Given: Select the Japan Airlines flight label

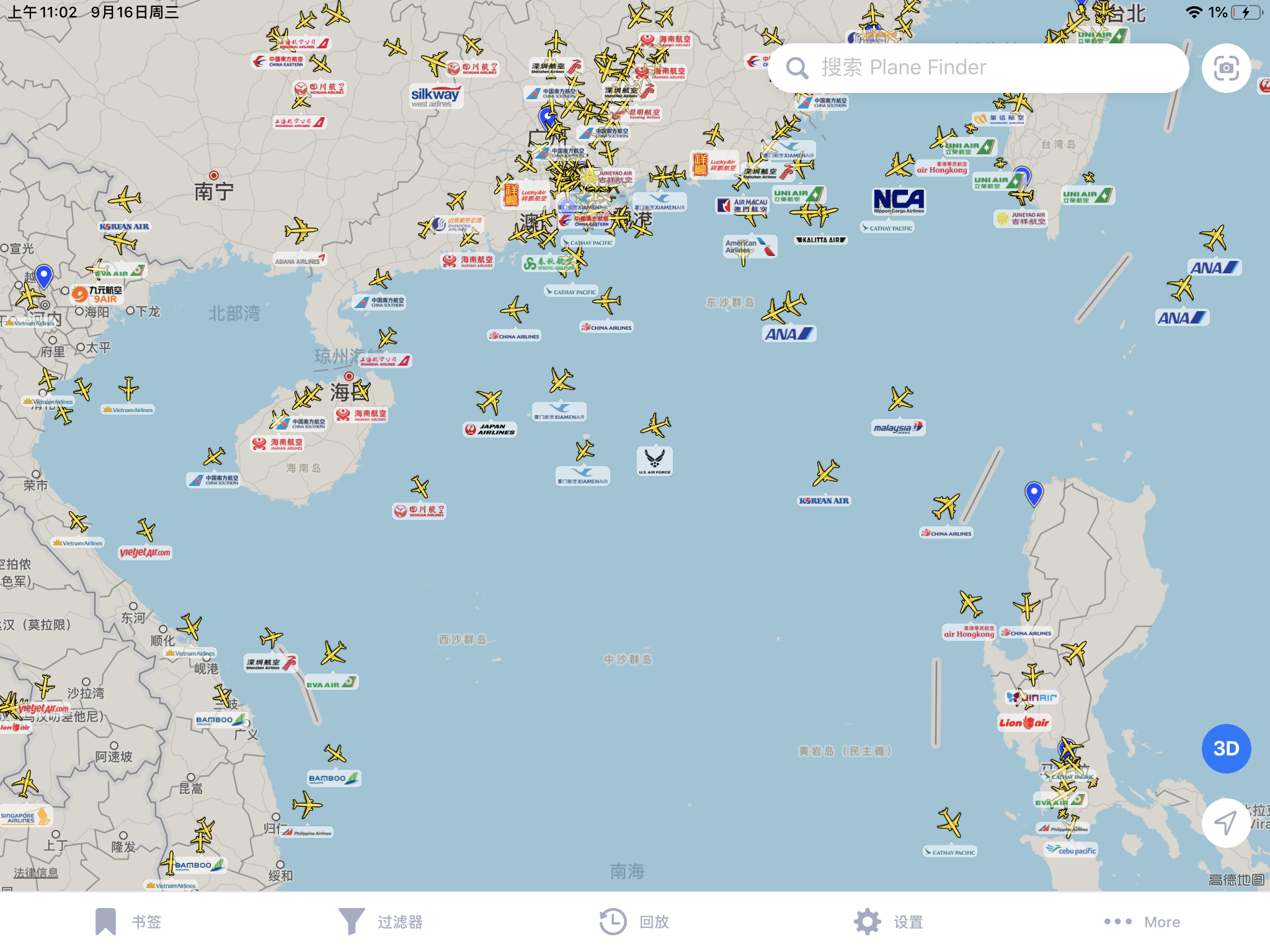Looking at the screenshot, I should pos(490,429).
